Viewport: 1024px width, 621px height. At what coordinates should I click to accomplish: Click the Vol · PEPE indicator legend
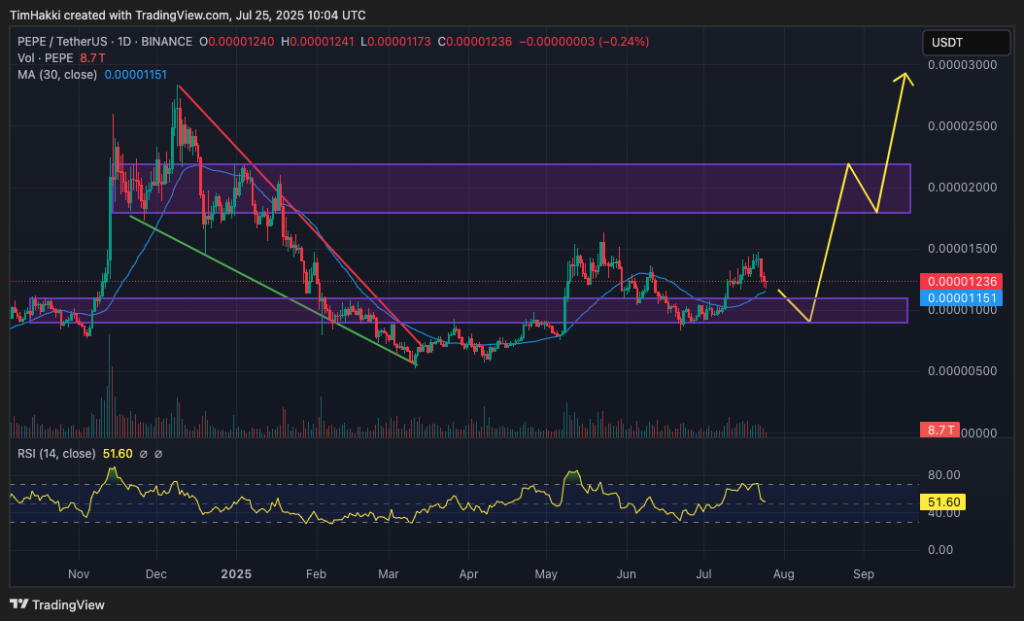pyautogui.click(x=38, y=58)
